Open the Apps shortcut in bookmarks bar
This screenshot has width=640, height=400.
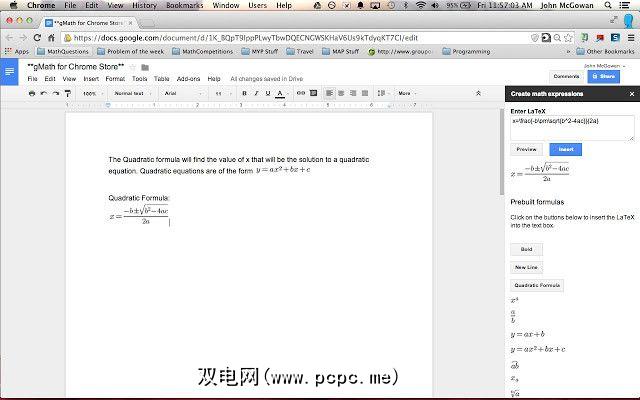pos(17,51)
